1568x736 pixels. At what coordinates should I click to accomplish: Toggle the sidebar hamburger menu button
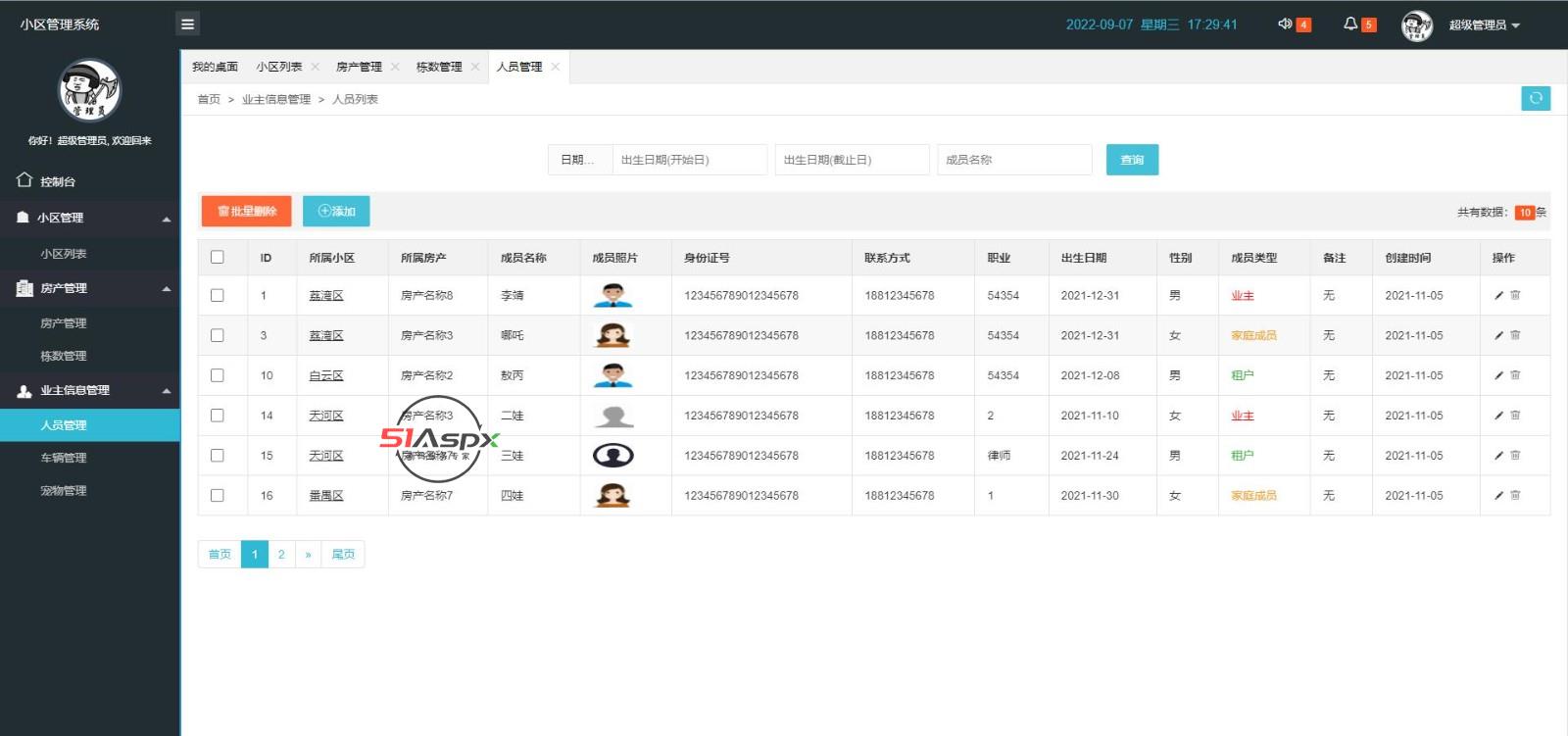pos(188,24)
